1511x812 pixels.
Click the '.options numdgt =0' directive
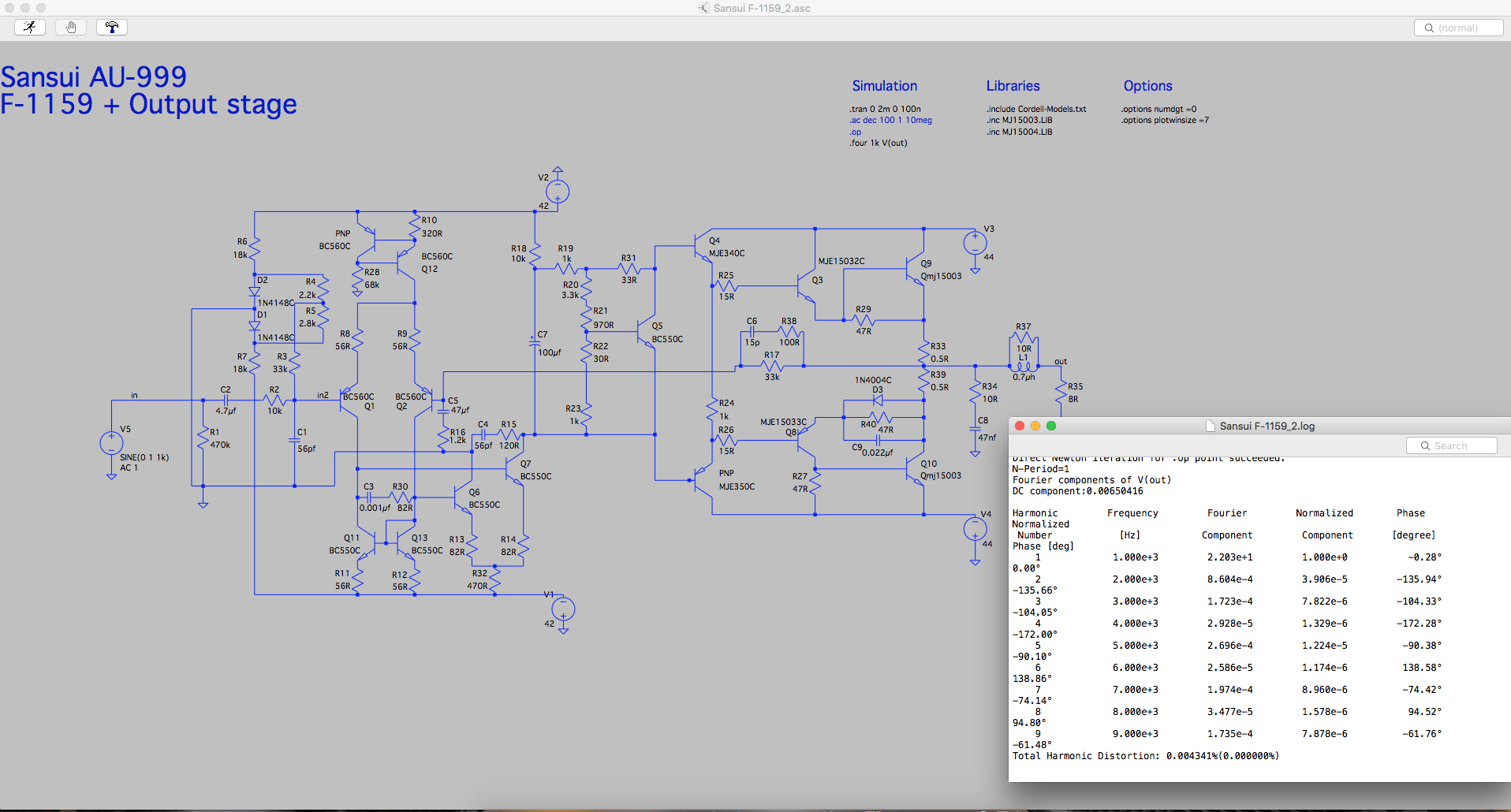click(x=1158, y=109)
